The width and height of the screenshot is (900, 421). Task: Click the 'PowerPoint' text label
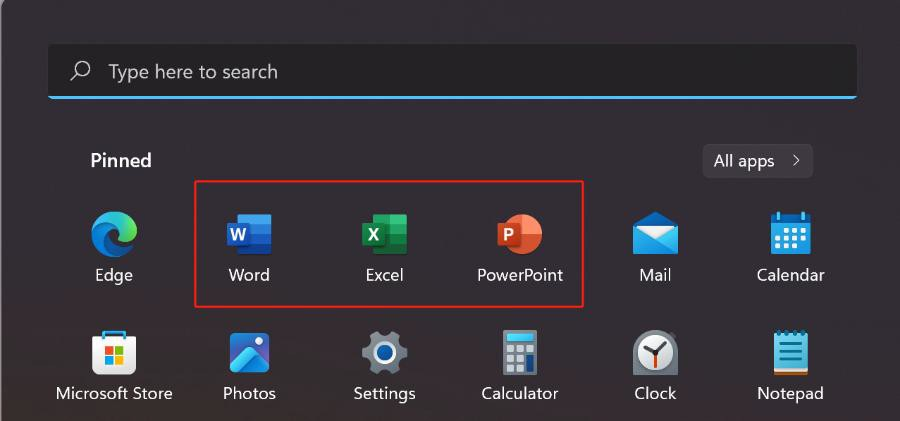[x=520, y=275]
